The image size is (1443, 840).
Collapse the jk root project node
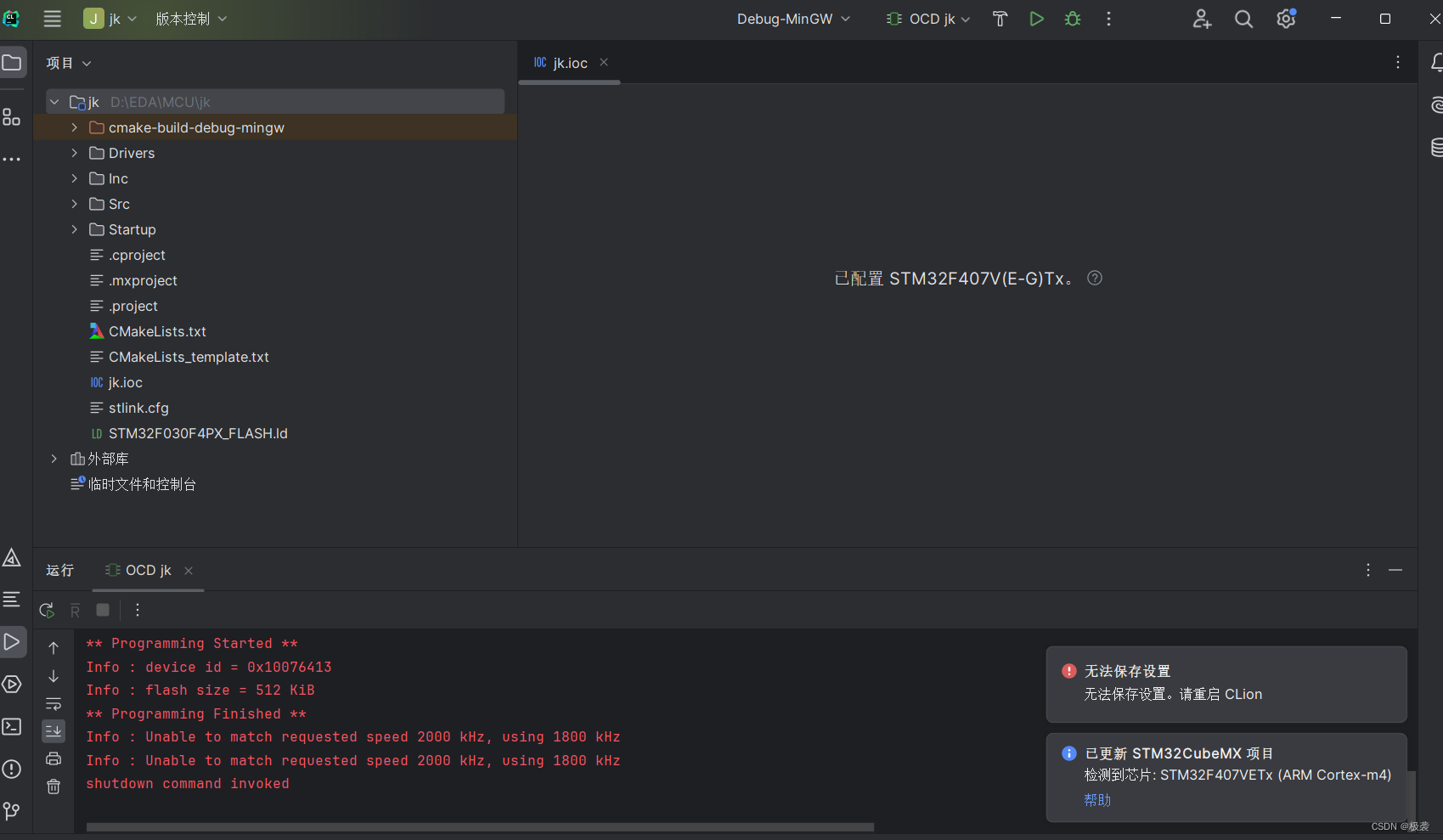coord(54,102)
